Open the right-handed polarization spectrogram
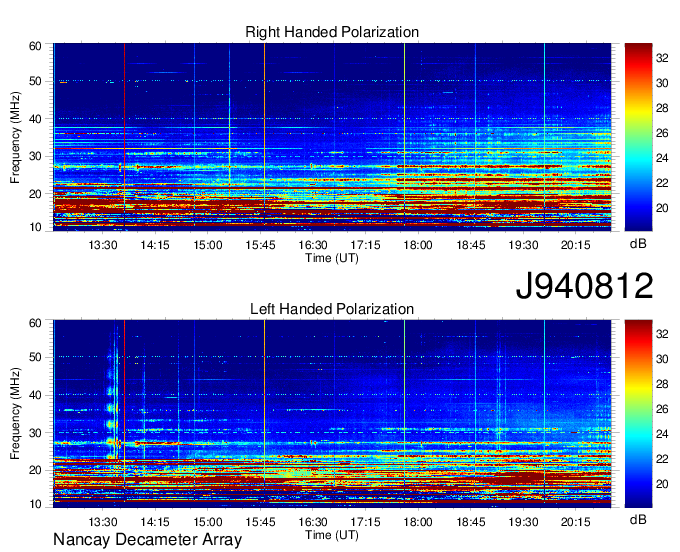Viewport: 680px width, 552px height. click(x=332, y=137)
